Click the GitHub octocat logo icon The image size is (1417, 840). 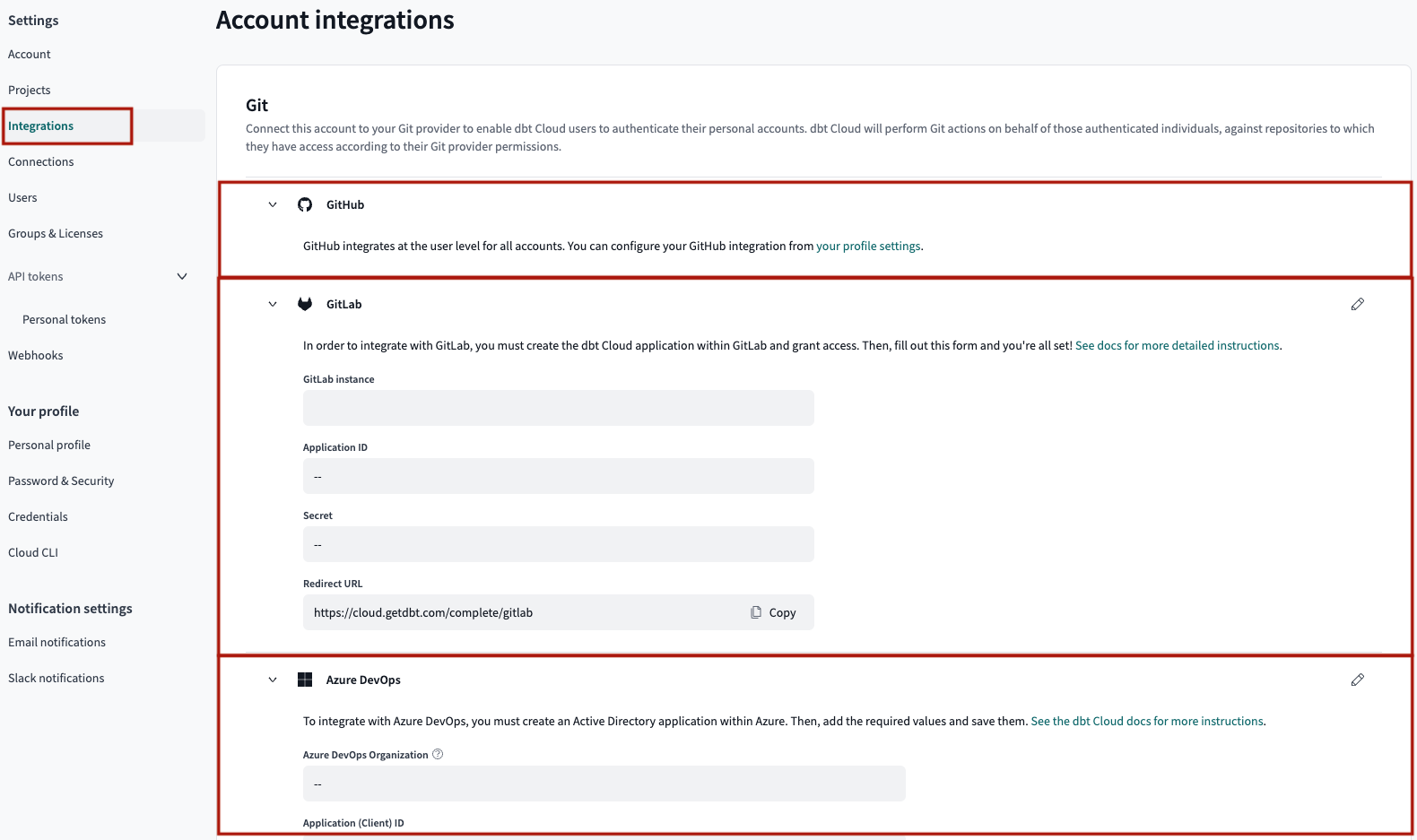[x=305, y=205]
